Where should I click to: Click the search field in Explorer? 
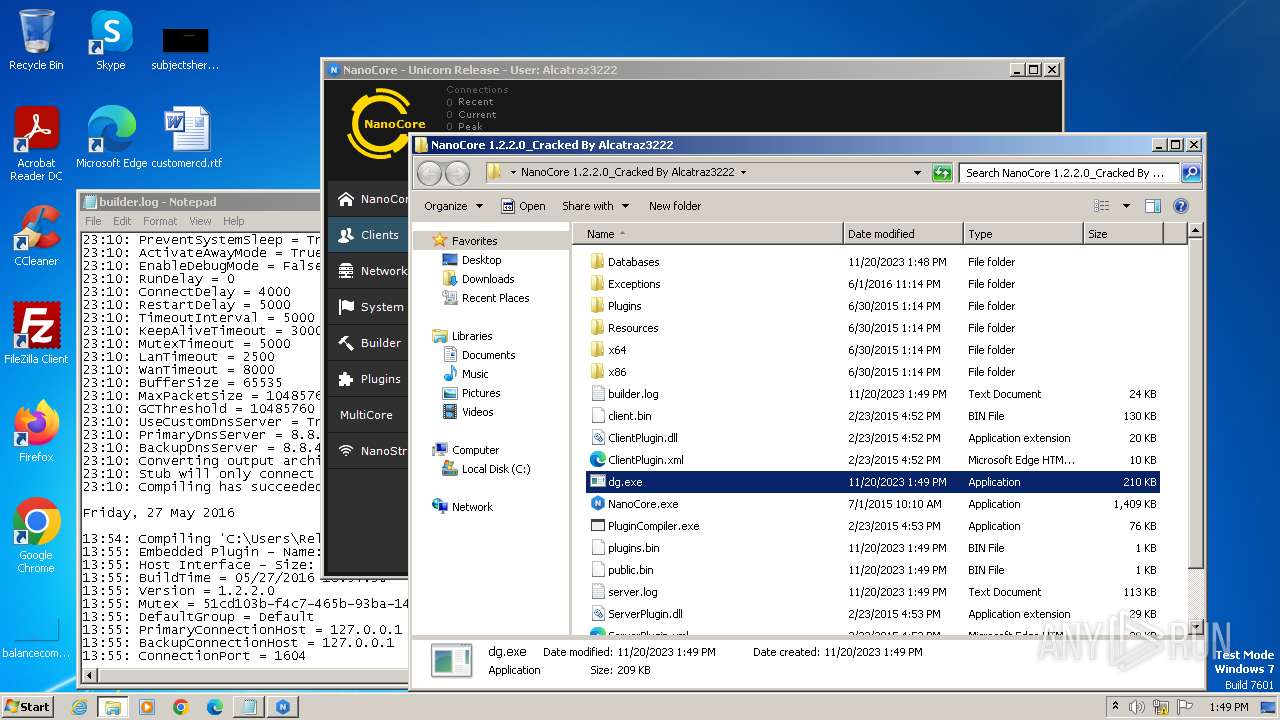[x=1070, y=173]
